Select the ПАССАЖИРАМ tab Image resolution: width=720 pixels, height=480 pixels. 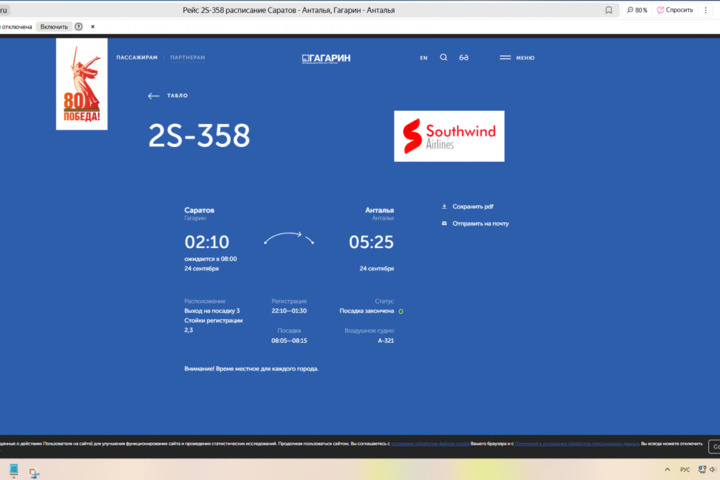click(137, 58)
